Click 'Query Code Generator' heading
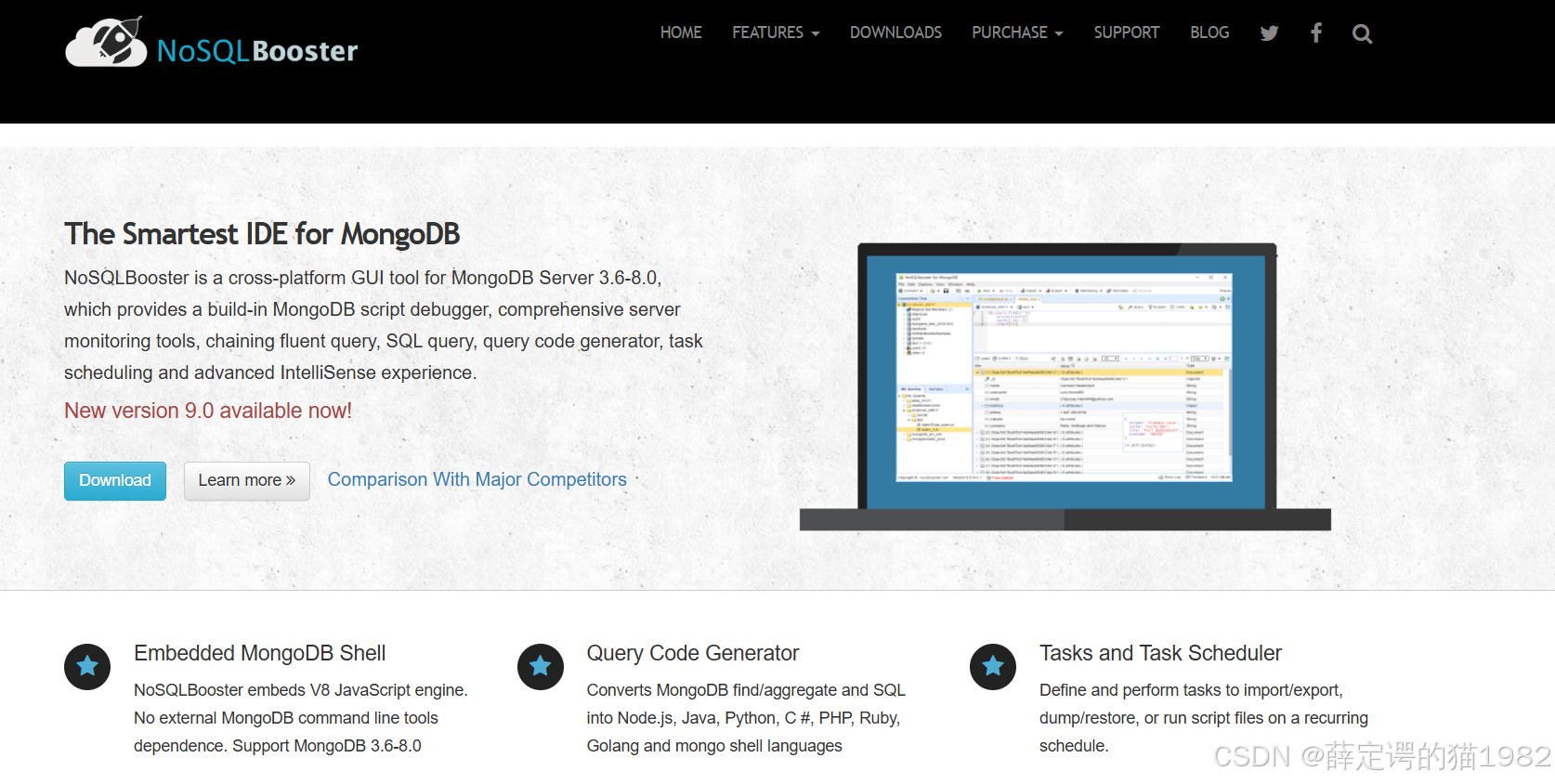Image resolution: width=1555 pixels, height=784 pixels. coord(693,653)
